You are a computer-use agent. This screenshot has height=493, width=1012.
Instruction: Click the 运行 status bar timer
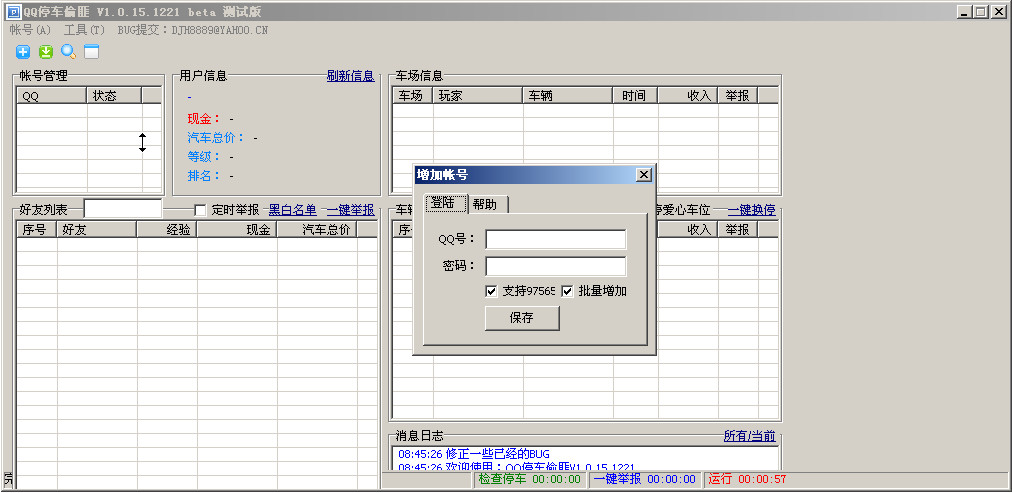coord(747,479)
